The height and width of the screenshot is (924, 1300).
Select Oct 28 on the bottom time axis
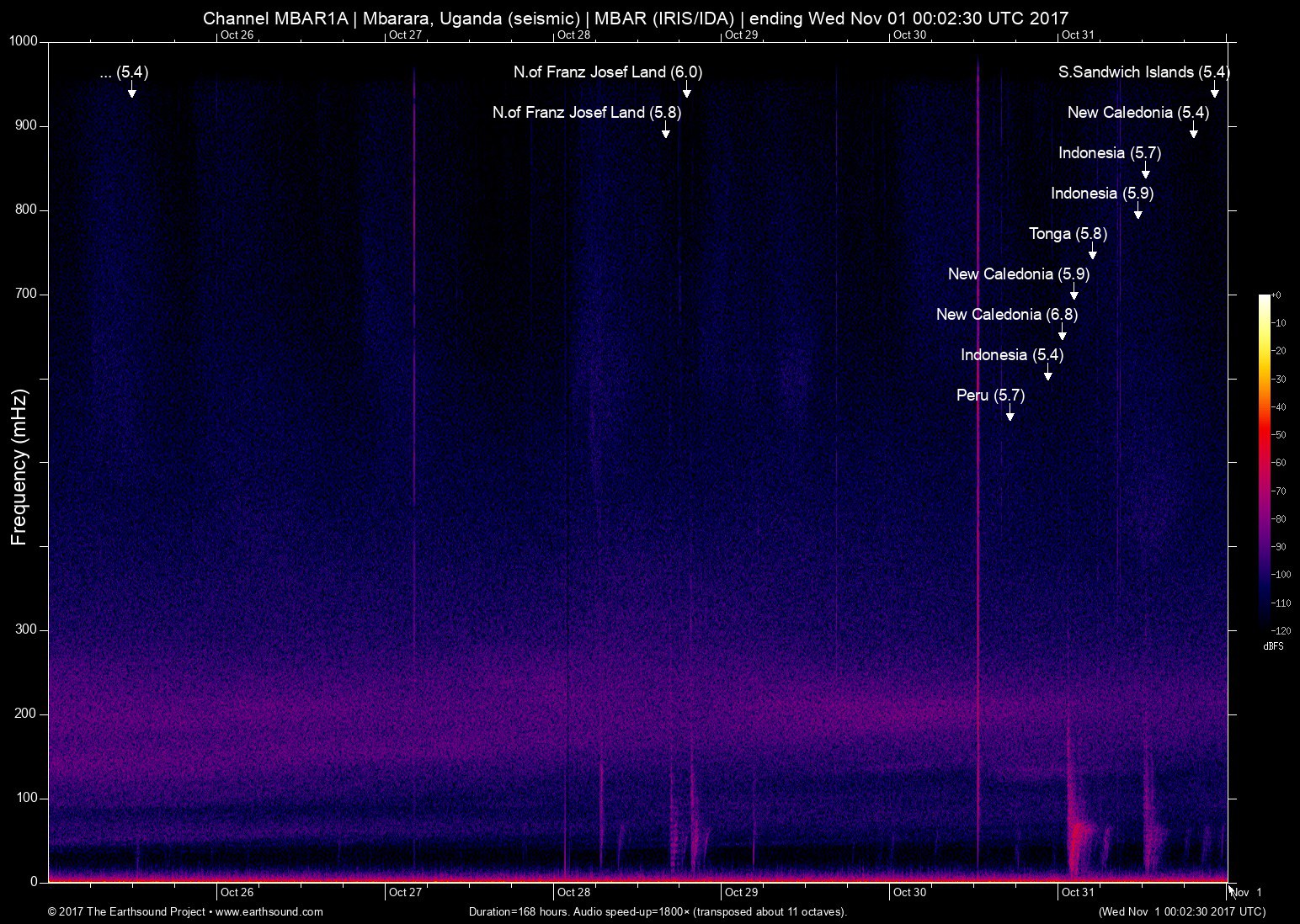click(573, 892)
